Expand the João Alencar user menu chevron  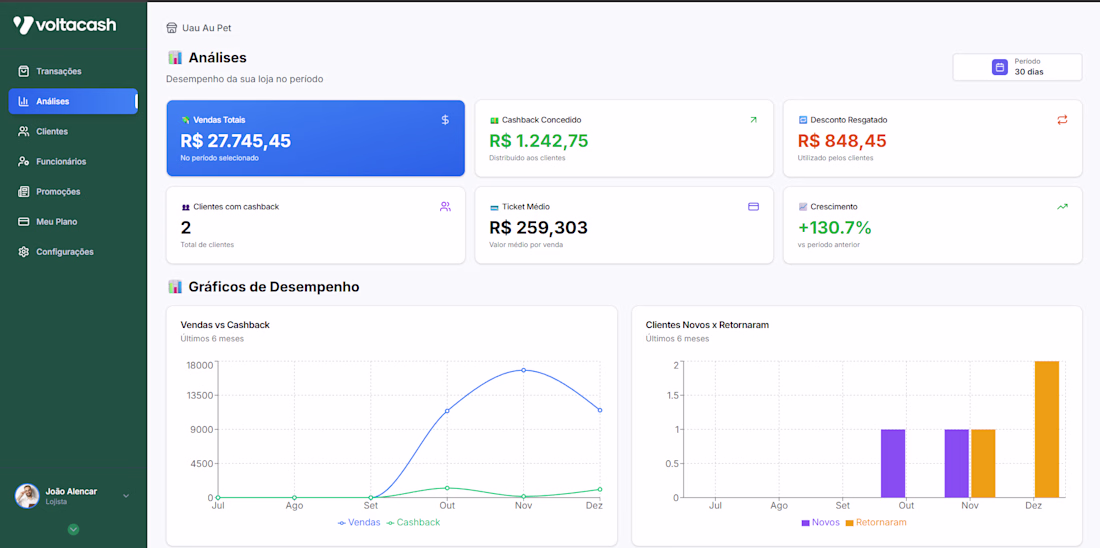coord(126,496)
